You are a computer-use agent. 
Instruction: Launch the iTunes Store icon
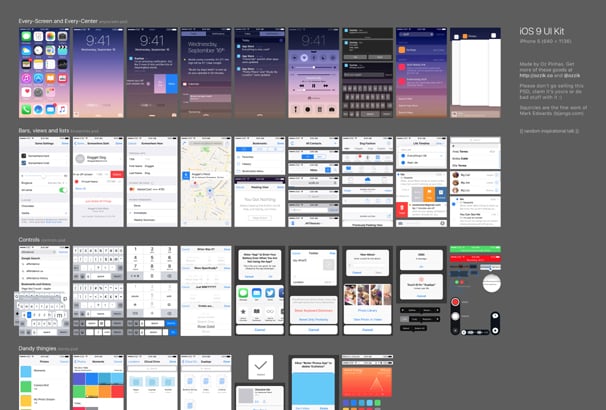pos(26,78)
